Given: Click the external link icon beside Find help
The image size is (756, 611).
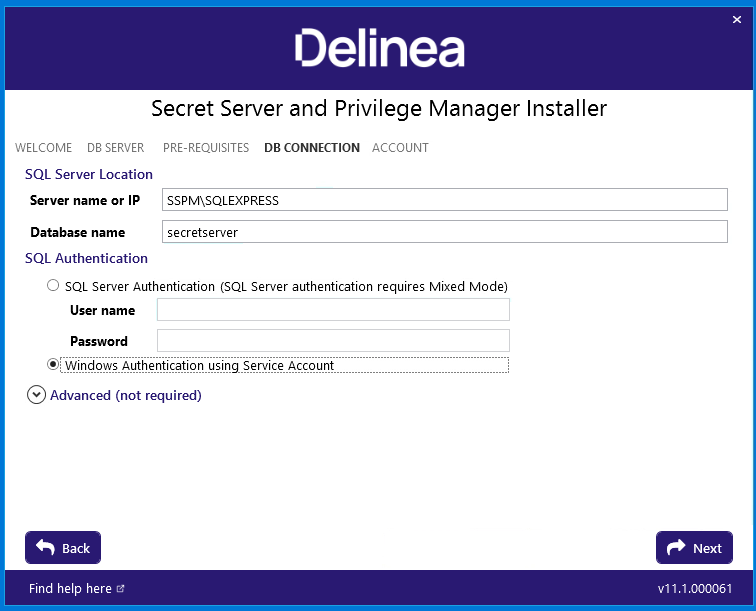Looking at the screenshot, I should tap(121, 588).
